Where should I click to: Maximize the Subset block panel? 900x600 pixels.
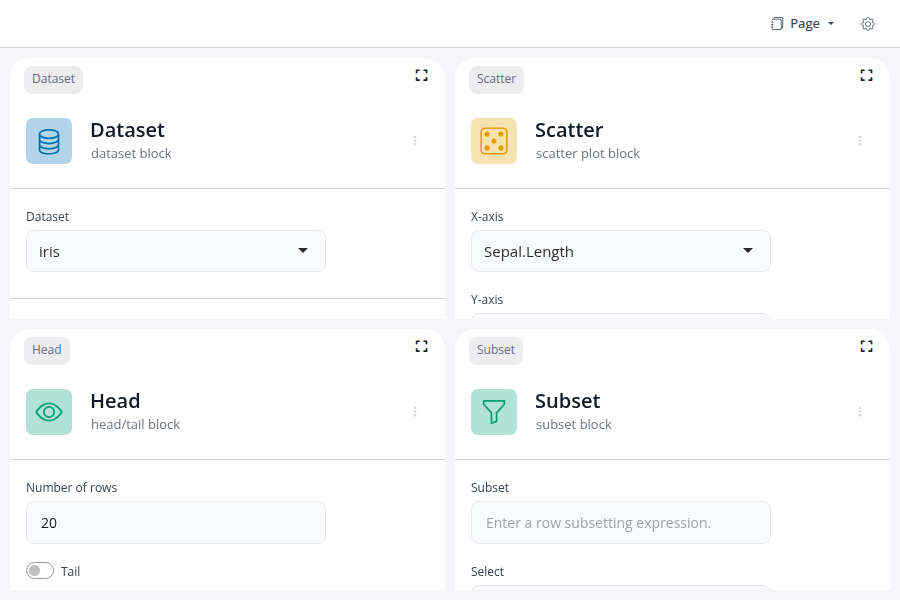tap(866, 346)
